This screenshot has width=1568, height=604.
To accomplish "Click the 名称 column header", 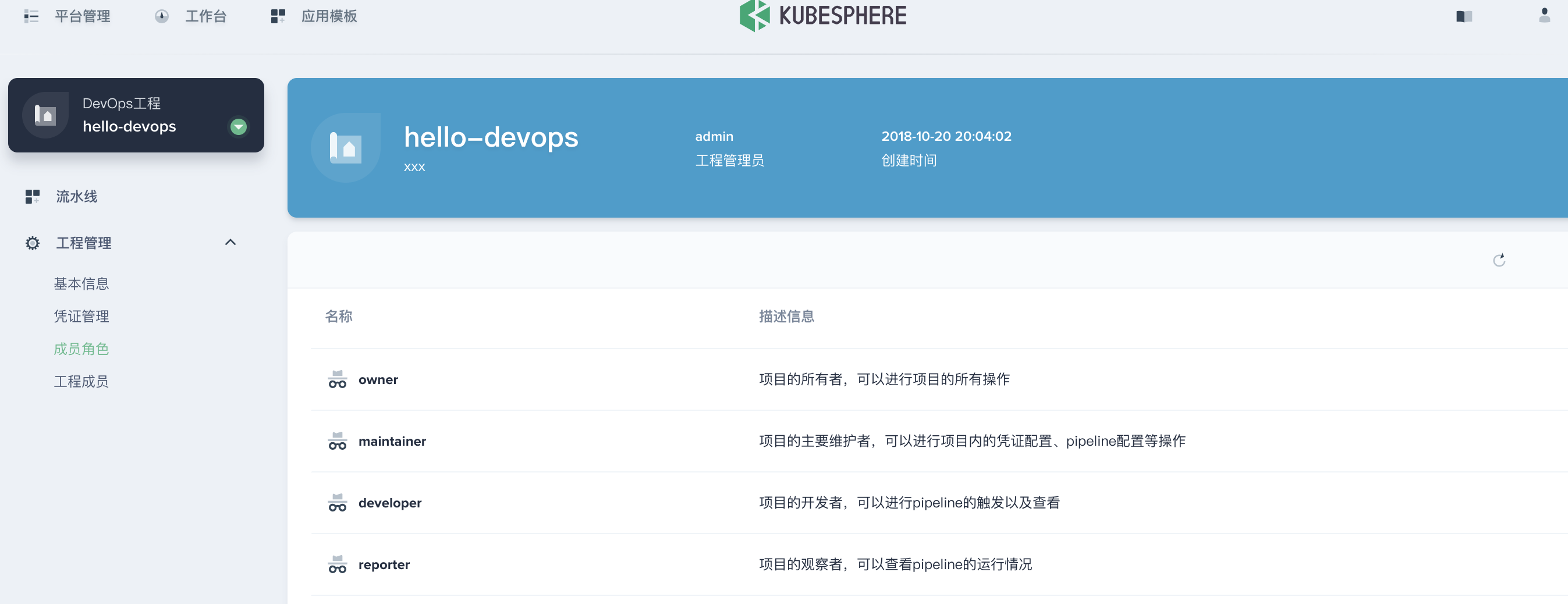I will tap(339, 317).
